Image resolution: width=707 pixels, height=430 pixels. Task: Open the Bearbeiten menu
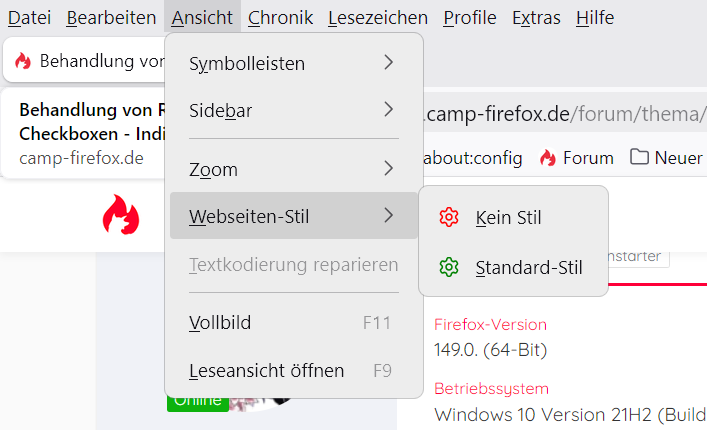111,18
